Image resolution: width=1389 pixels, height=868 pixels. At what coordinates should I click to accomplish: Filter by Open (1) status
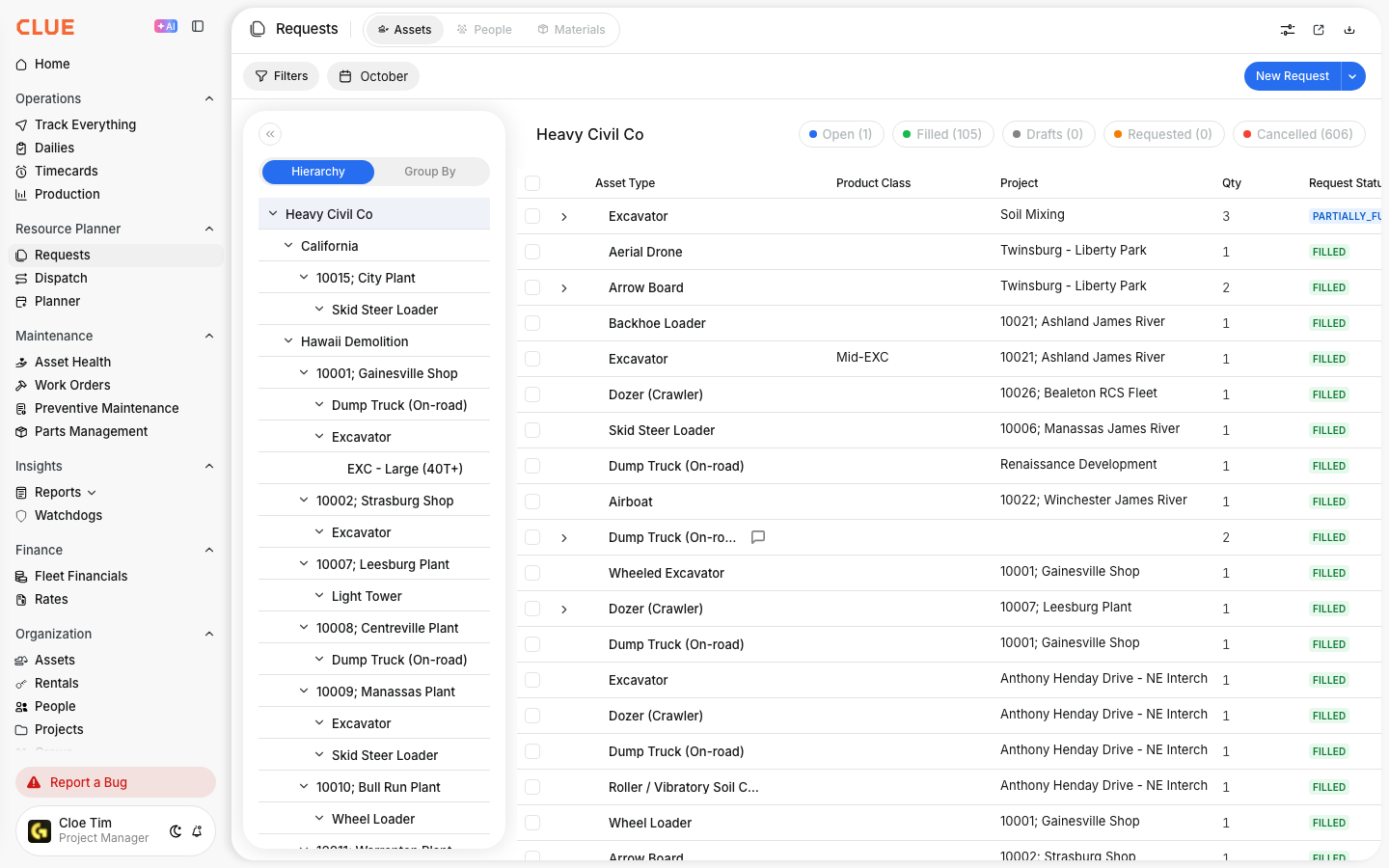pos(840,134)
